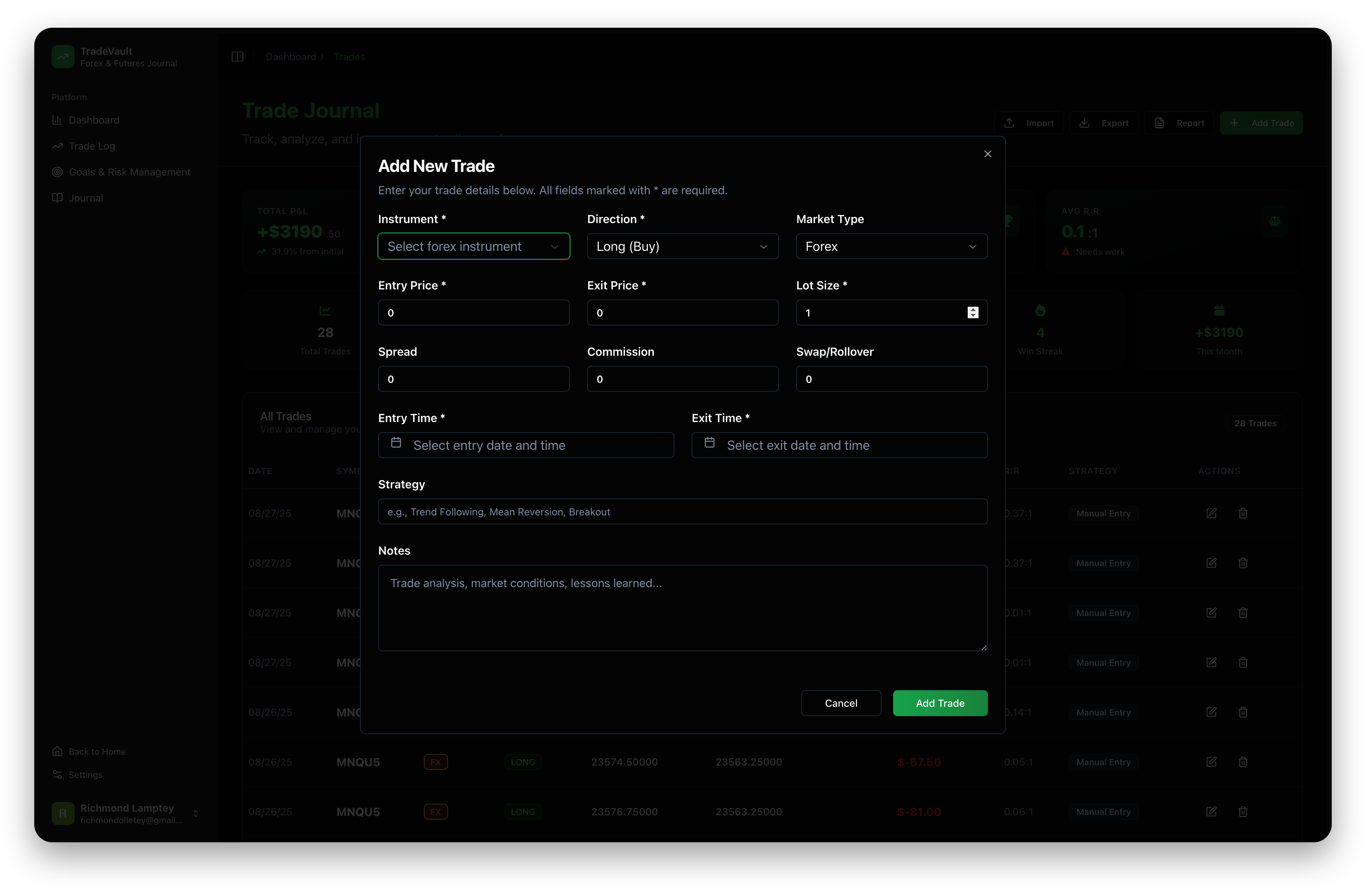Image resolution: width=1366 pixels, height=896 pixels.
Task: Expand the Direction Long (Buy) dropdown
Action: tap(682, 246)
